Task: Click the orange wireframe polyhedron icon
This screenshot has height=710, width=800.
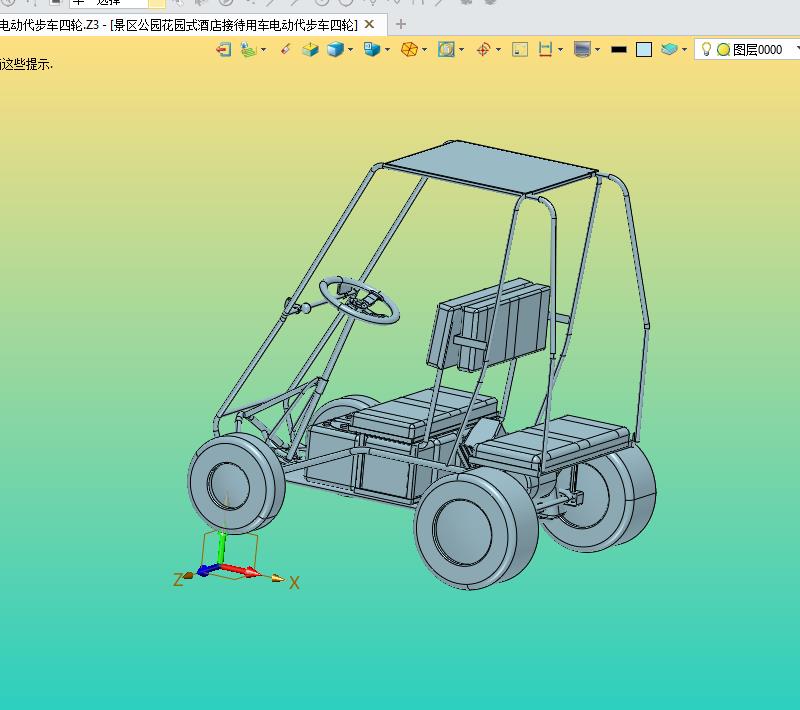Action: coord(409,49)
